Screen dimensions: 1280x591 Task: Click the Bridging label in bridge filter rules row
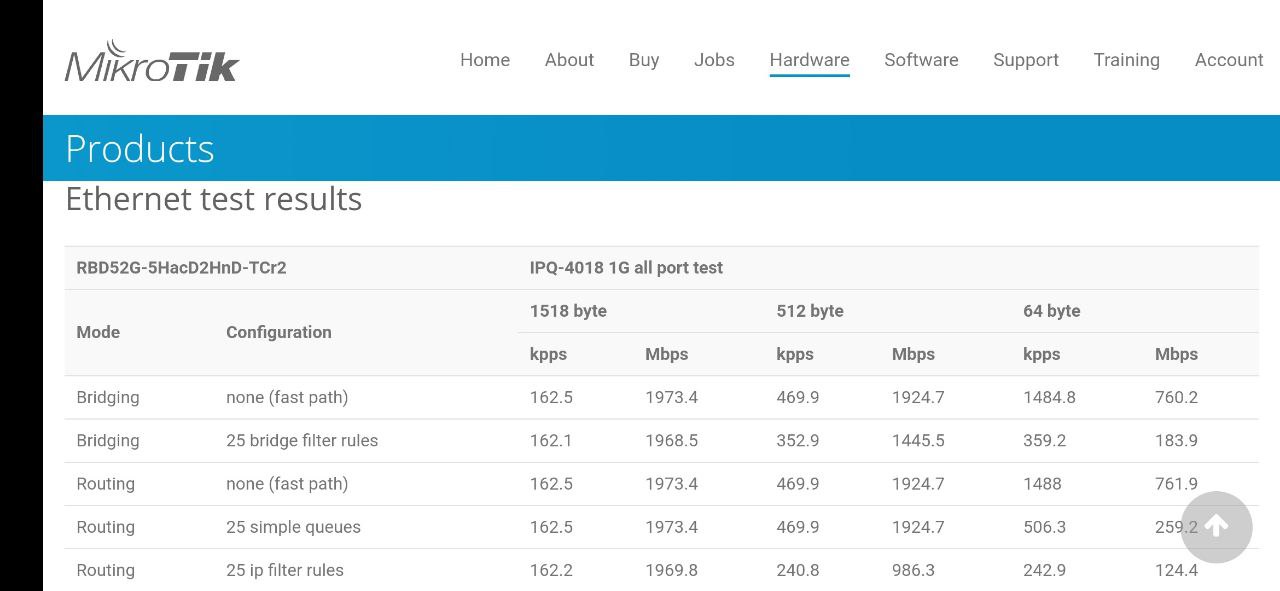pos(108,440)
